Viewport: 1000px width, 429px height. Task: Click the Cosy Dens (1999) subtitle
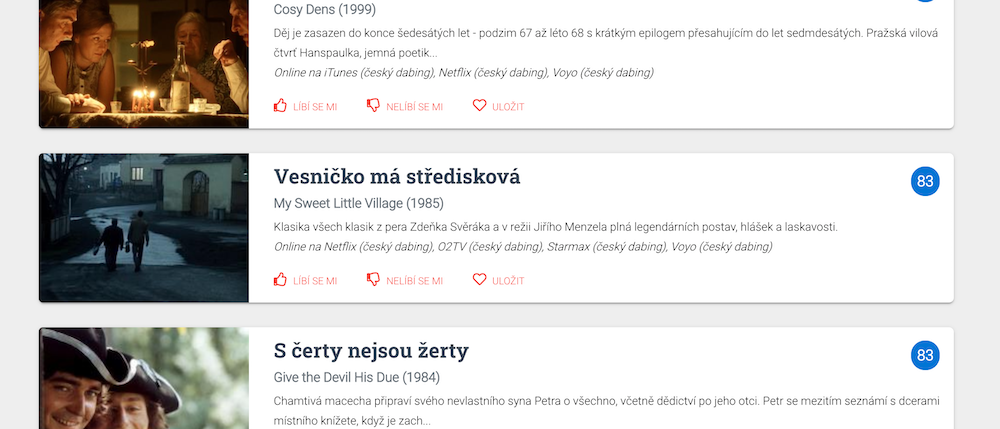click(x=325, y=10)
